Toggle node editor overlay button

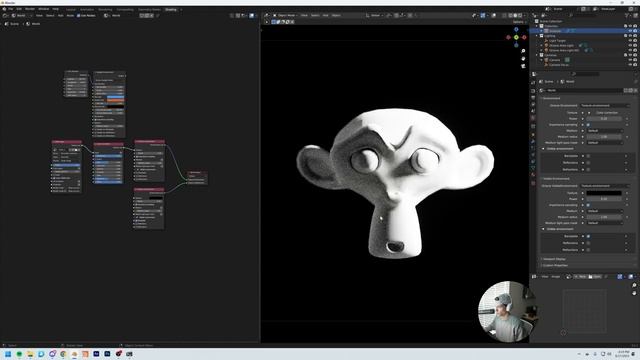coord(251,16)
